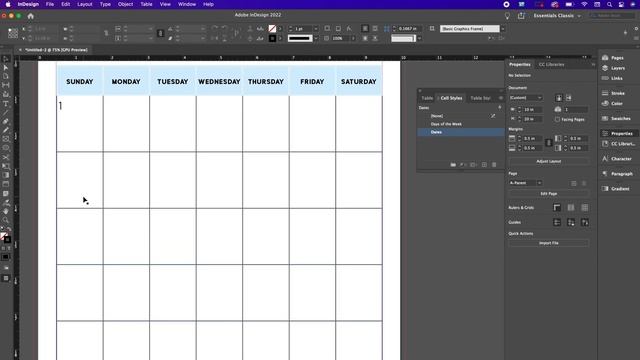The image size is (640, 360).
Task: Open the Links panel
Action: [612, 78]
